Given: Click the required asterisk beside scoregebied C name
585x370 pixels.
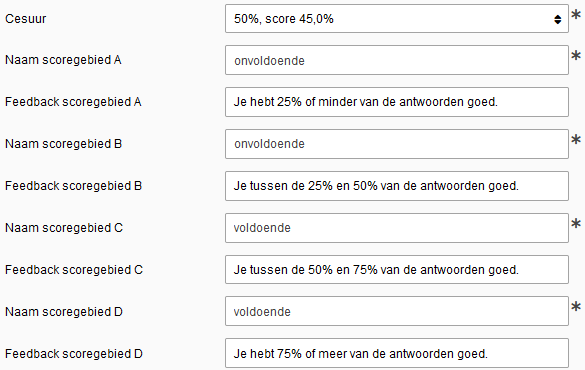Looking at the screenshot, I should pyautogui.click(x=576, y=223).
